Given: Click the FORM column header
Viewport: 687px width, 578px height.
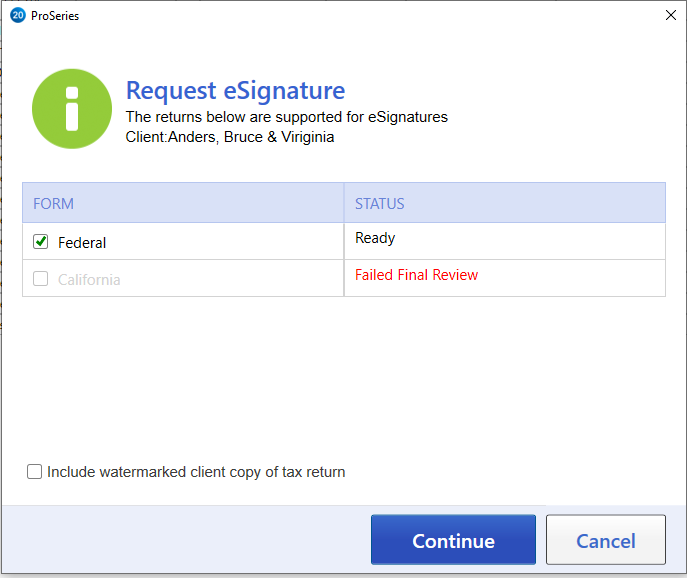Looking at the screenshot, I should point(54,203).
